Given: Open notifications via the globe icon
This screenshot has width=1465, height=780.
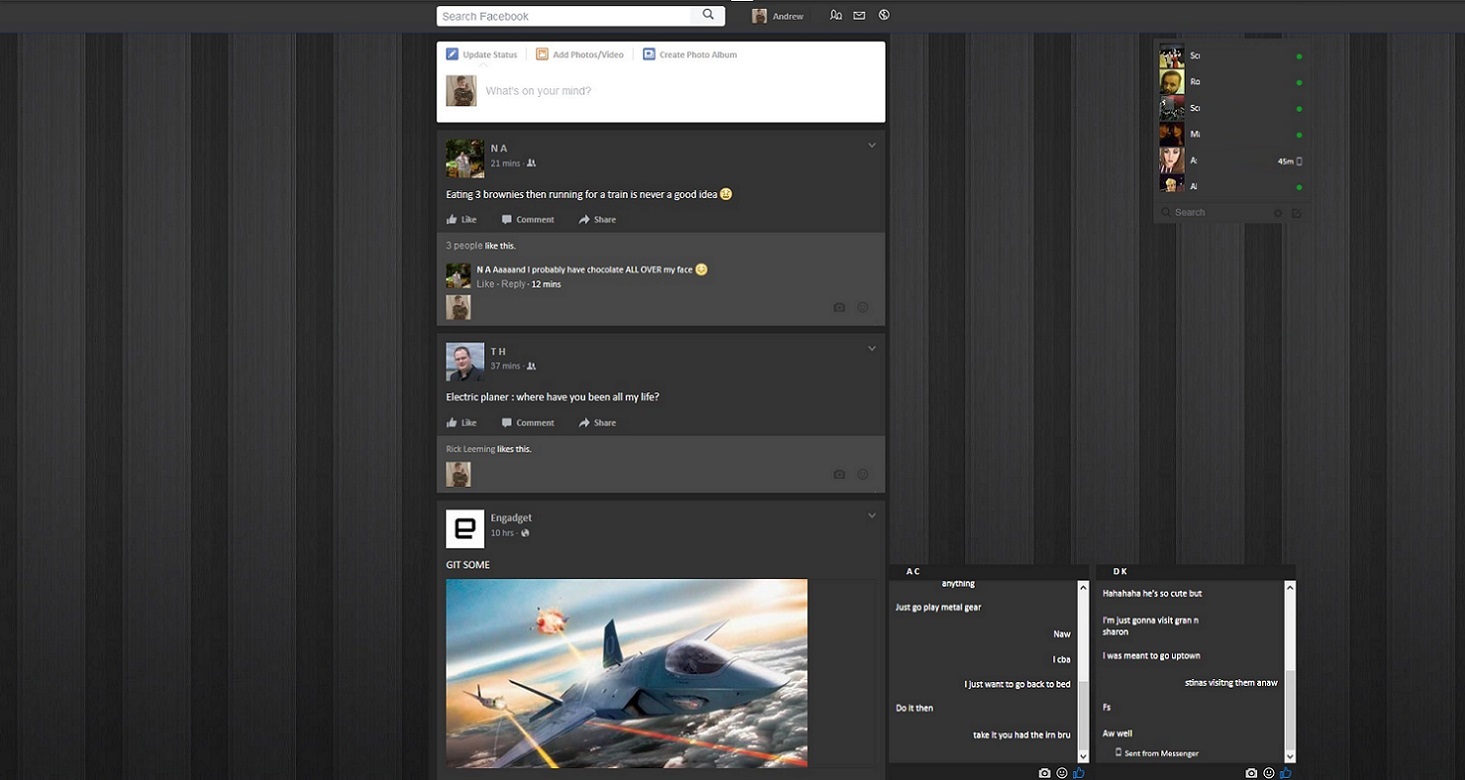Looking at the screenshot, I should [882, 15].
